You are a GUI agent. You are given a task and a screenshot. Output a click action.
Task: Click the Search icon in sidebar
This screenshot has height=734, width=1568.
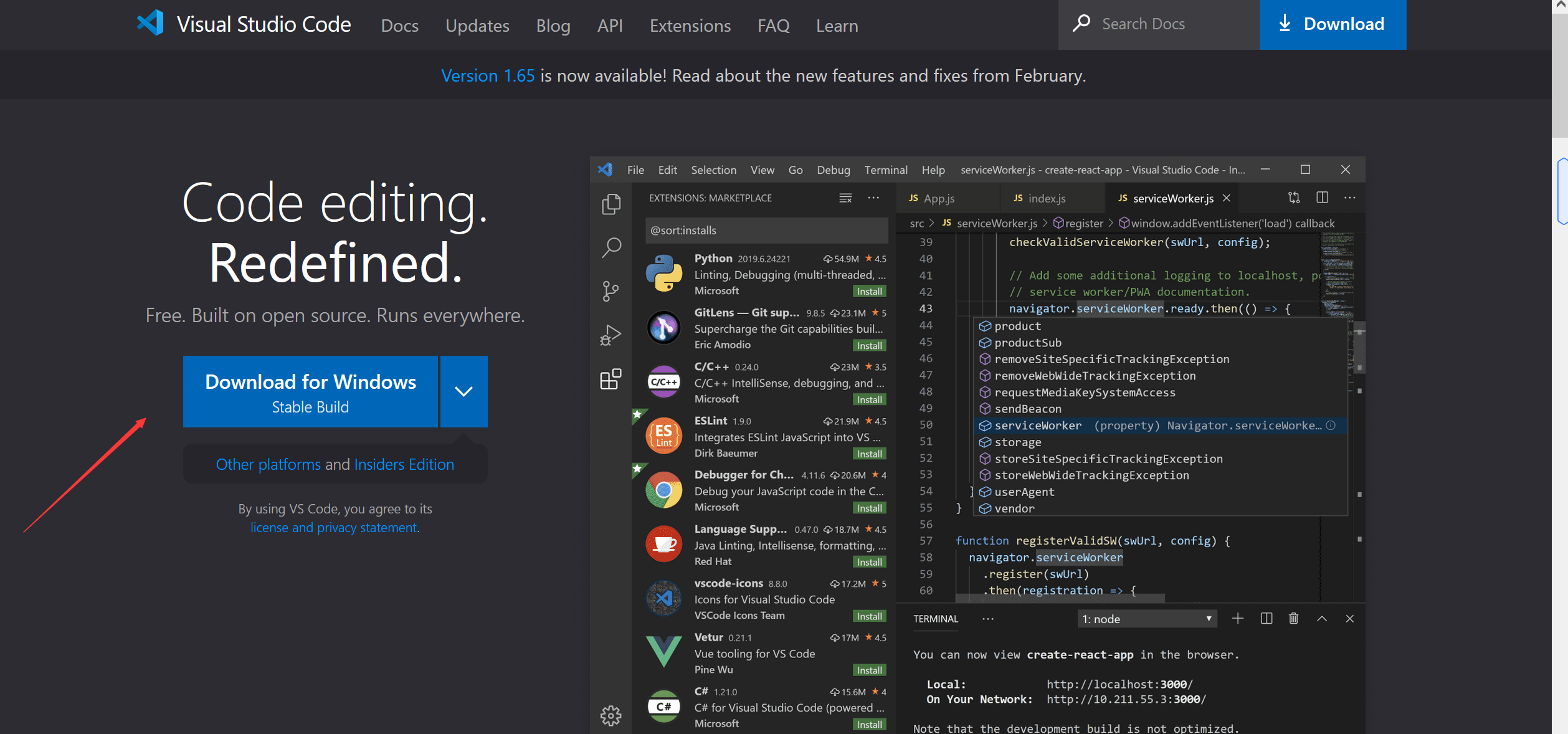pyautogui.click(x=612, y=248)
